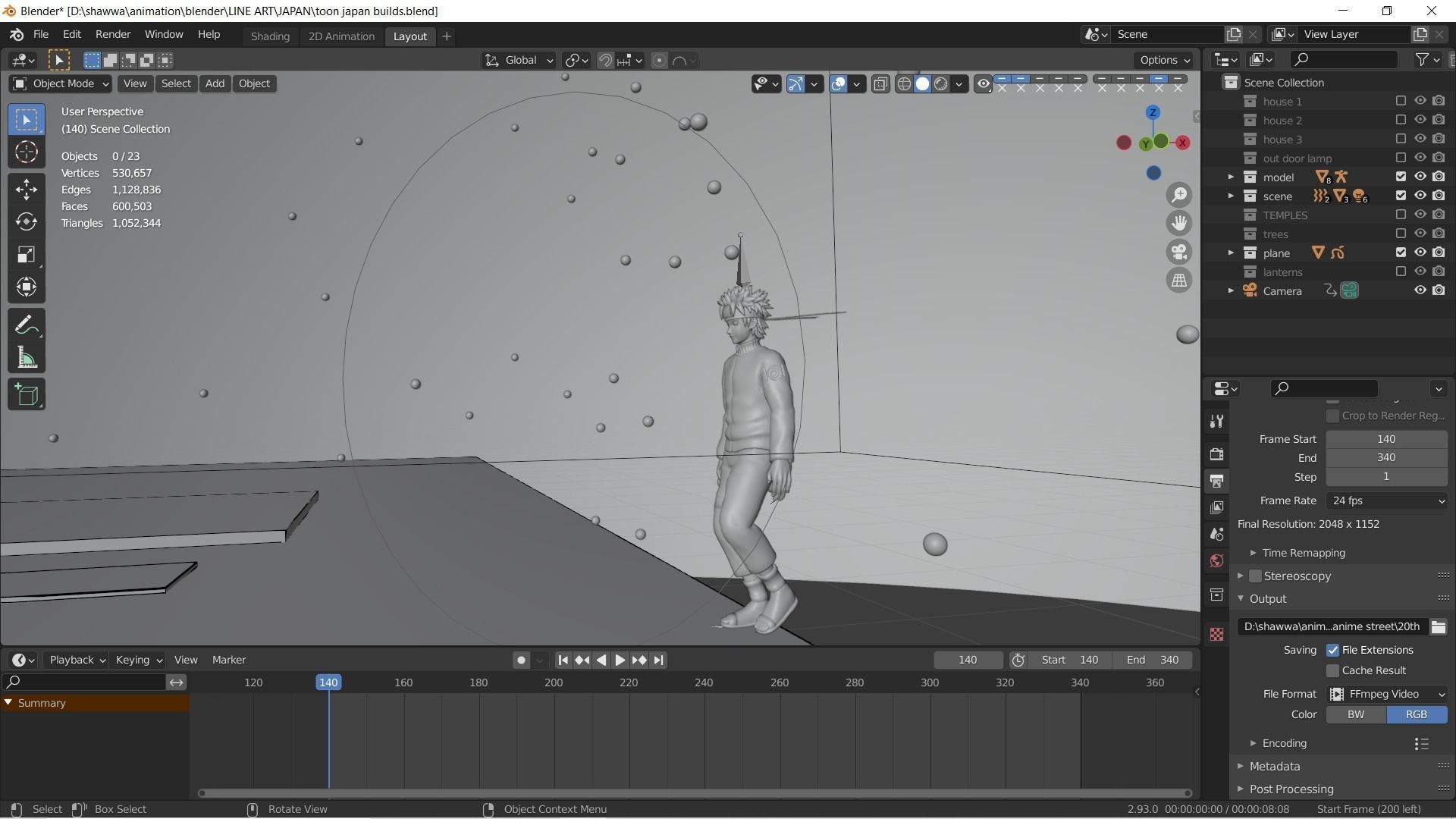The height and width of the screenshot is (819, 1456).
Task: Expand the Camera object in outliner
Action: (1231, 290)
